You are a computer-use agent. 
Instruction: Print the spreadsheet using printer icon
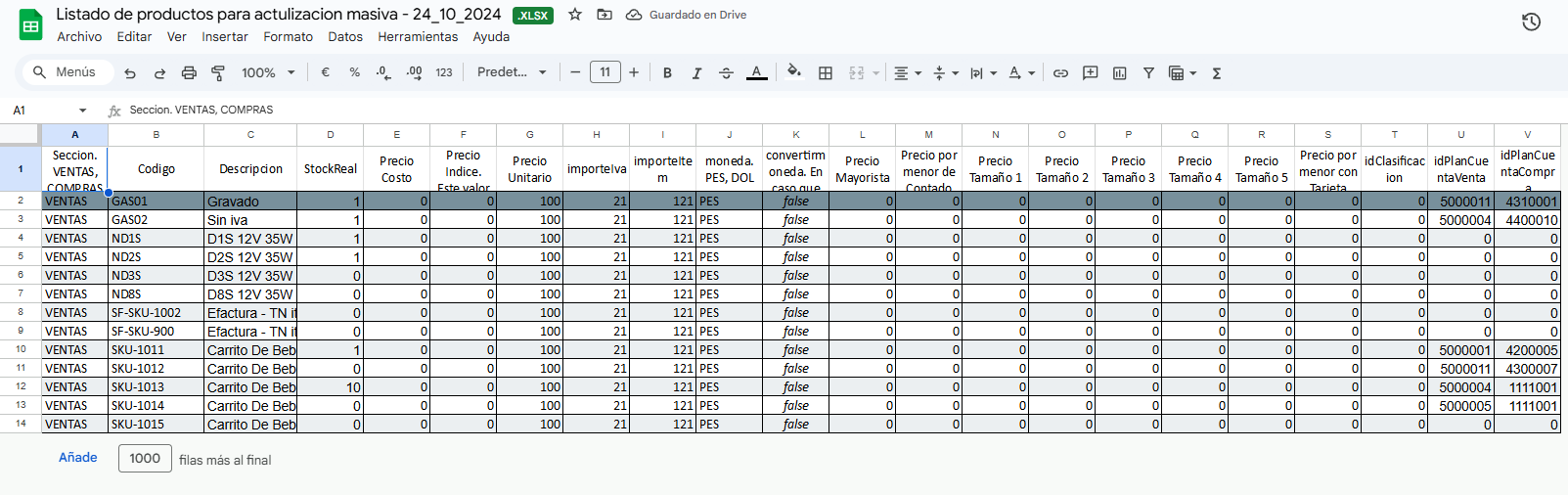[x=189, y=73]
